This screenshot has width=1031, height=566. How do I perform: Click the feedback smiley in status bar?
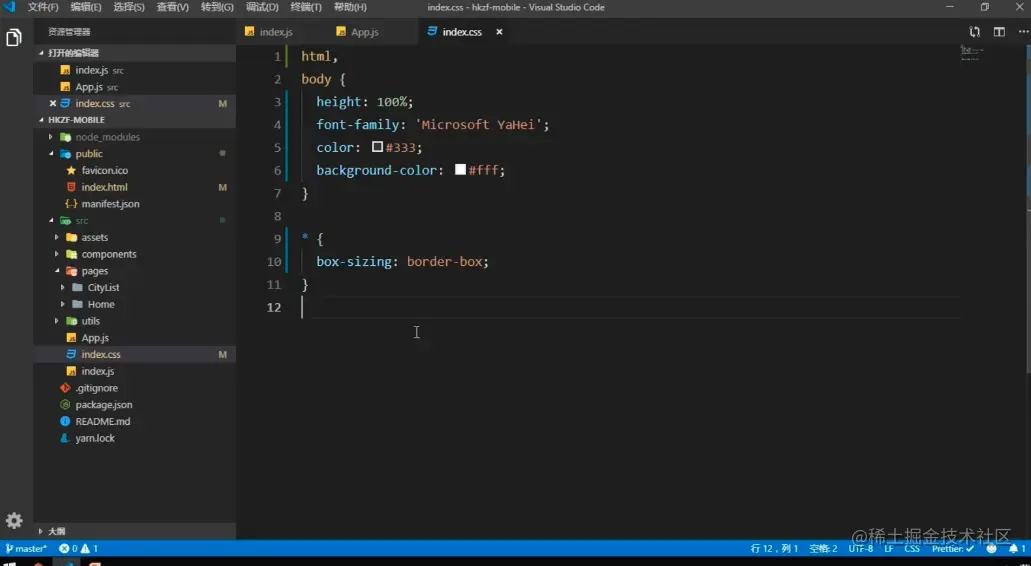point(992,548)
